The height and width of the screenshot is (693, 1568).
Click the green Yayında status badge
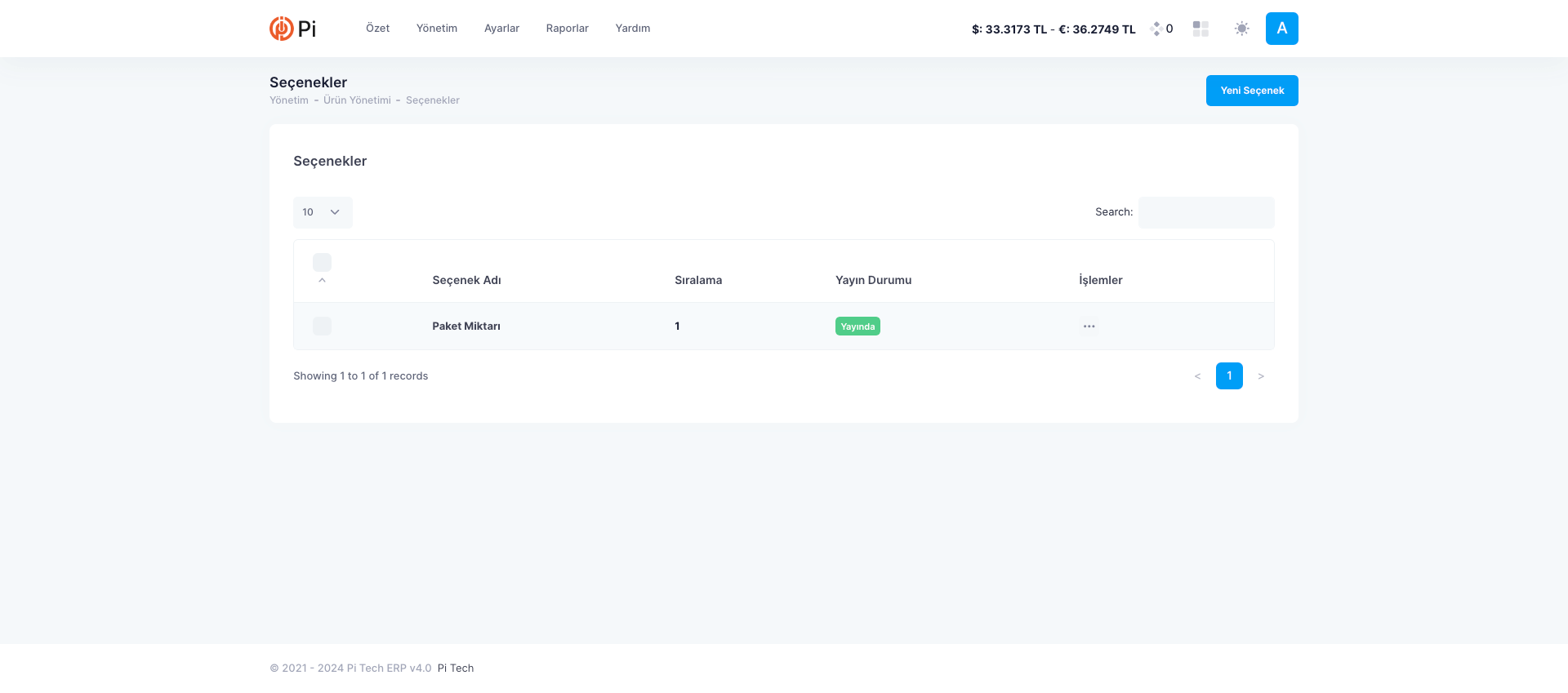point(857,327)
